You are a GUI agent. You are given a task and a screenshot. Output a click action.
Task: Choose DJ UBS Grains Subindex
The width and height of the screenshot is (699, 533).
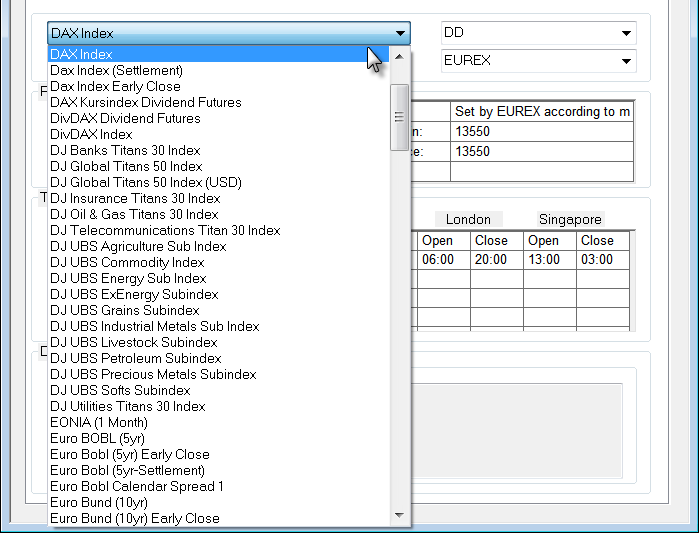[x=124, y=310]
